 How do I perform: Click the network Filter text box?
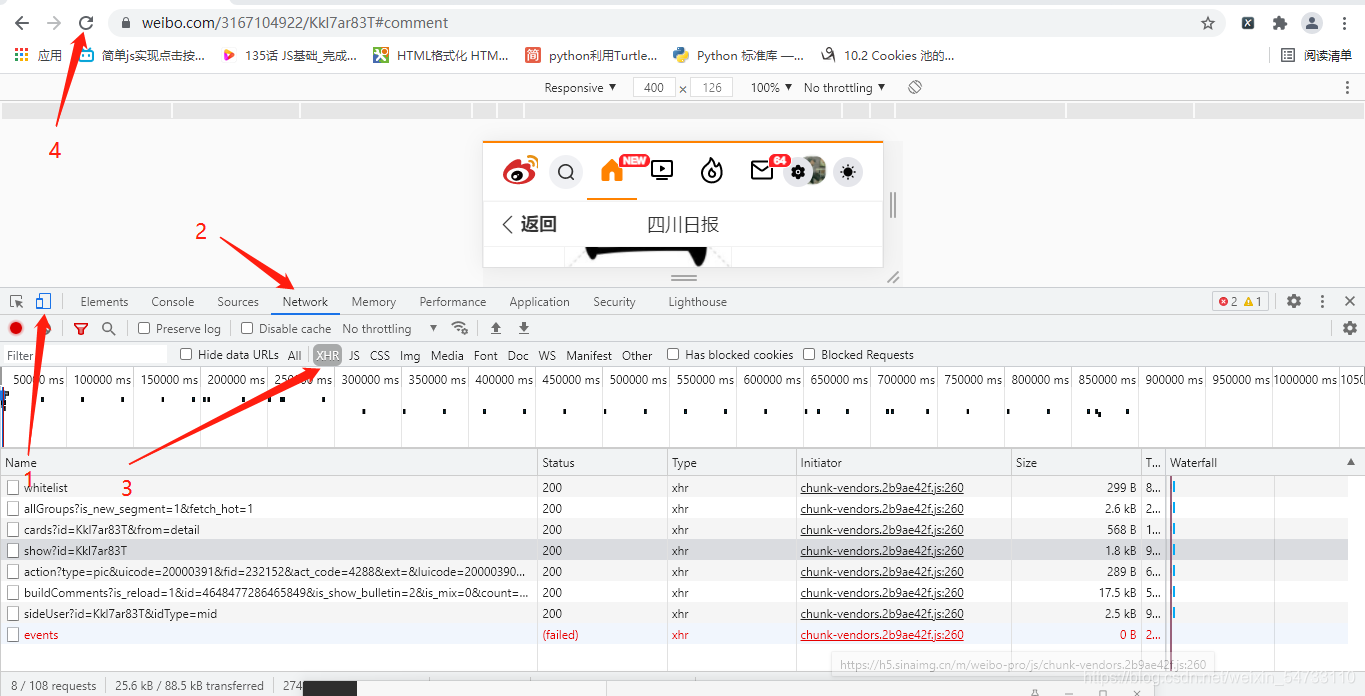click(85, 355)
